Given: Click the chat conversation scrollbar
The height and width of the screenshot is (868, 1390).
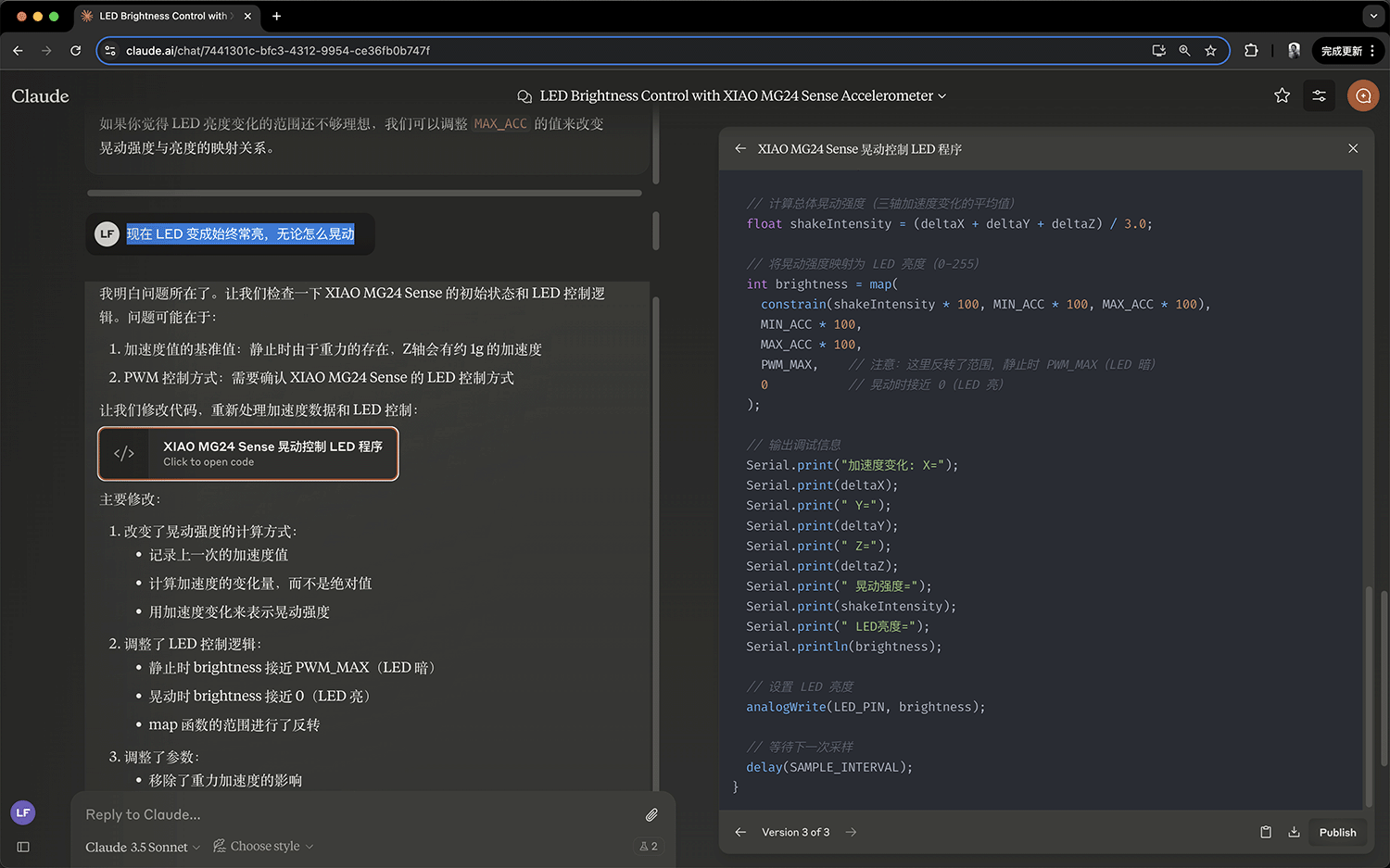Looking at the screenshot, I should click(657, 545).
